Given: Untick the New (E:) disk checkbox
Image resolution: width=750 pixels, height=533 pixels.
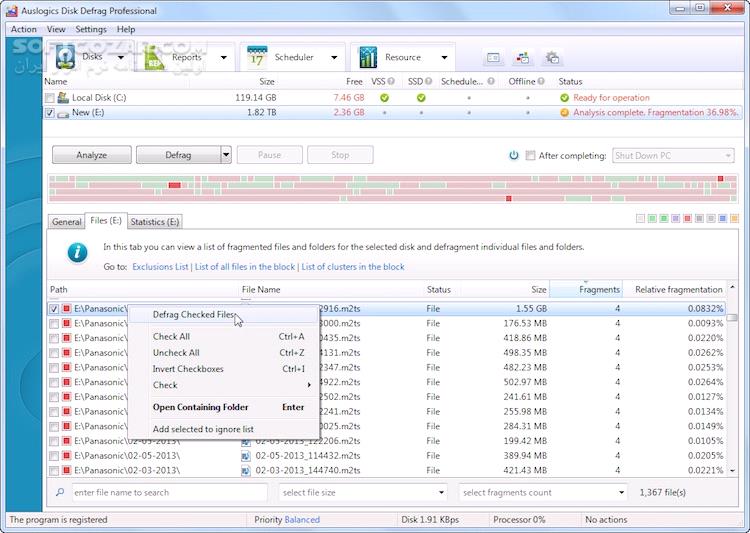Looking at the screenshot, I should pyautogui.click(x=49, y=113).
